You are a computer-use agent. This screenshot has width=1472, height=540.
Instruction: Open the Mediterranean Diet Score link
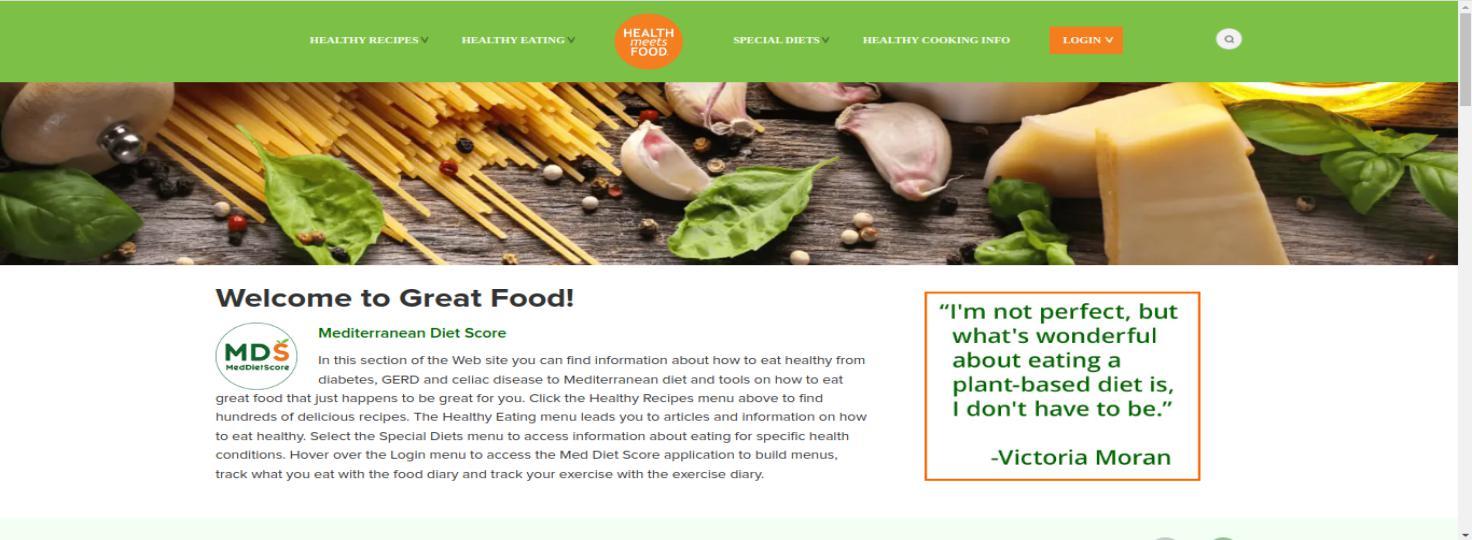coord(412,333)
